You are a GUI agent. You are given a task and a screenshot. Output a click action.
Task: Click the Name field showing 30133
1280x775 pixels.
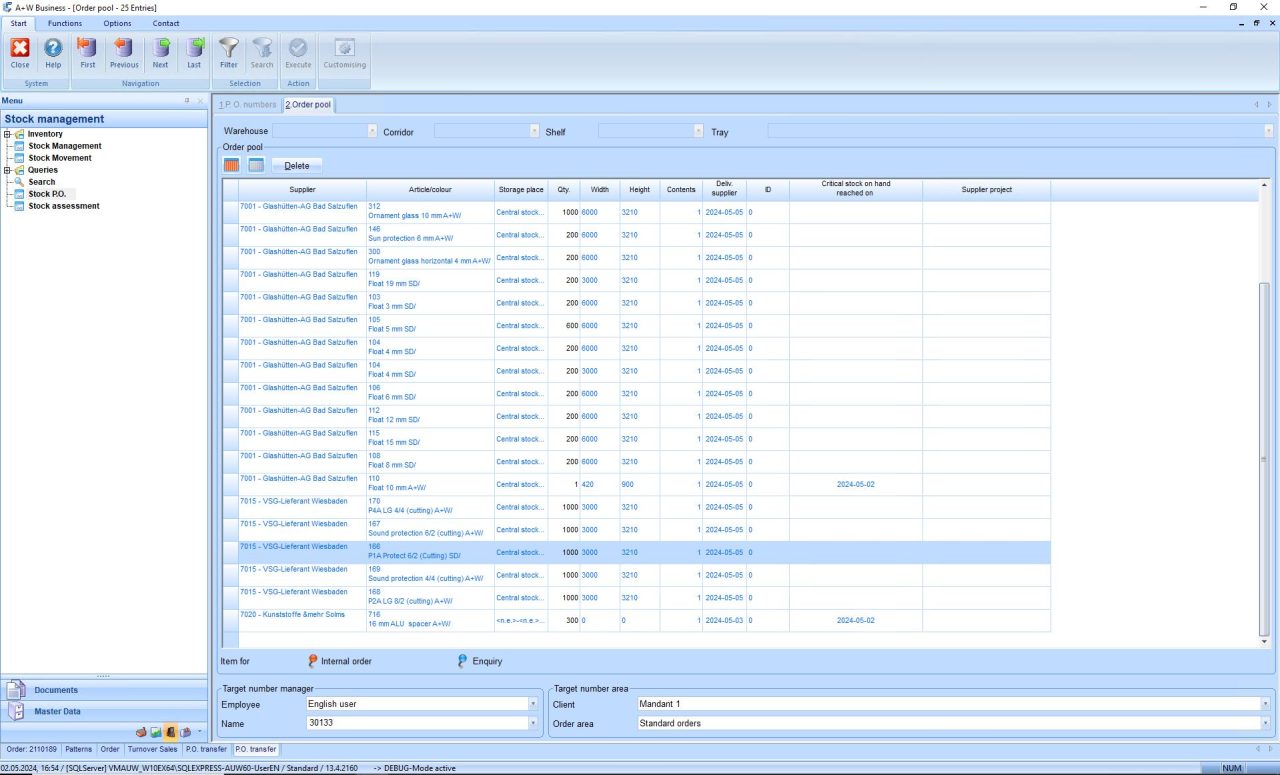[422, 723]
